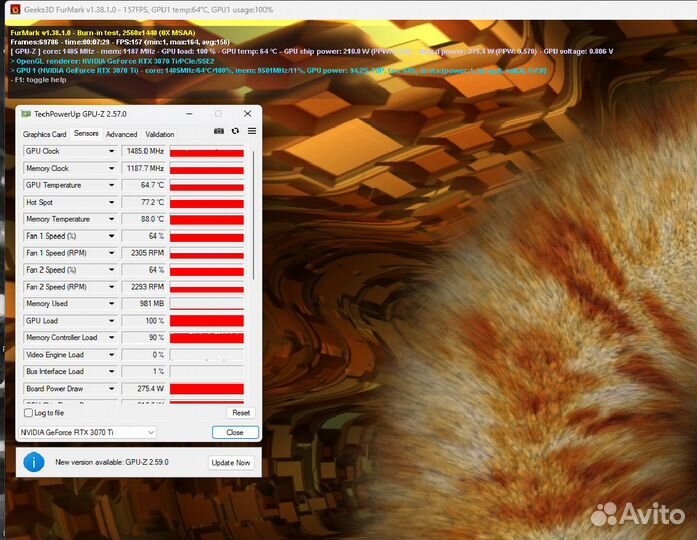Click the Memory Used value 981 MB

tap(144, 304)
